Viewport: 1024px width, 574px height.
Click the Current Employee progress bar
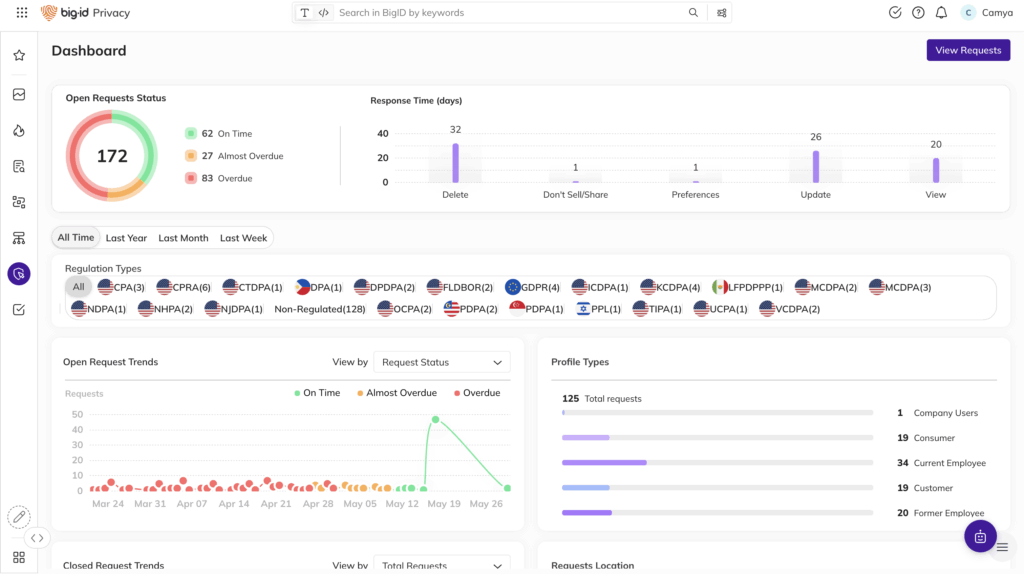pyautogui.click(x=716, y=463)
